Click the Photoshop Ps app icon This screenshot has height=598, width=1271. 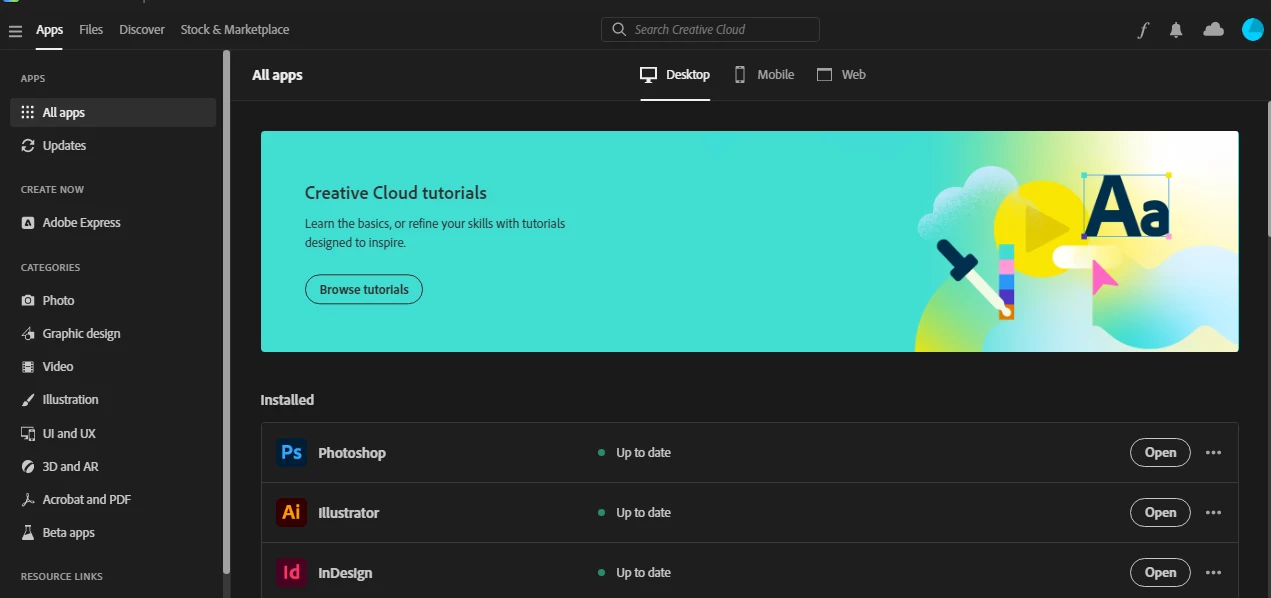pos(291,453)
